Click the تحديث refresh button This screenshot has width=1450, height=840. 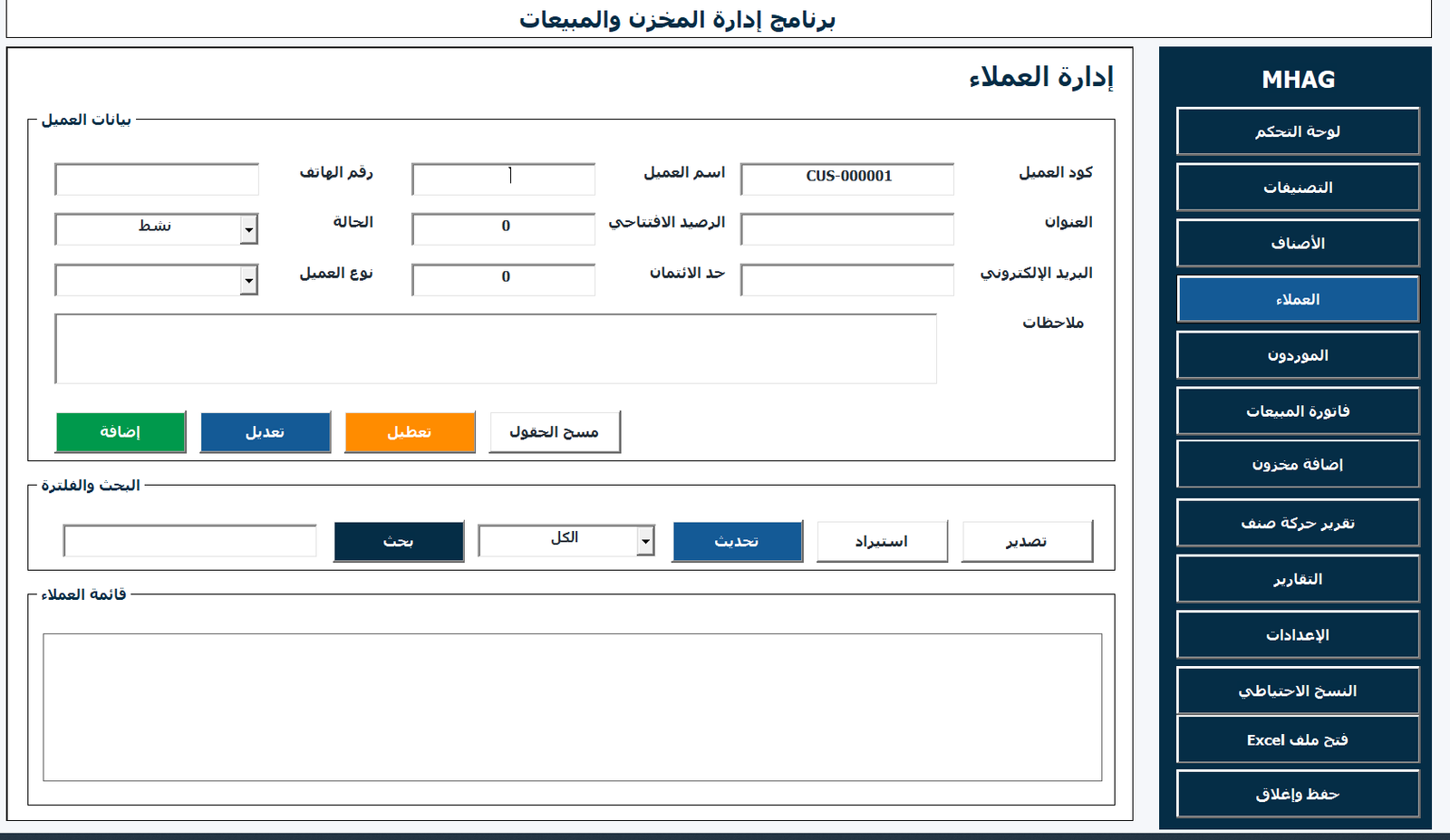[737, 541]
